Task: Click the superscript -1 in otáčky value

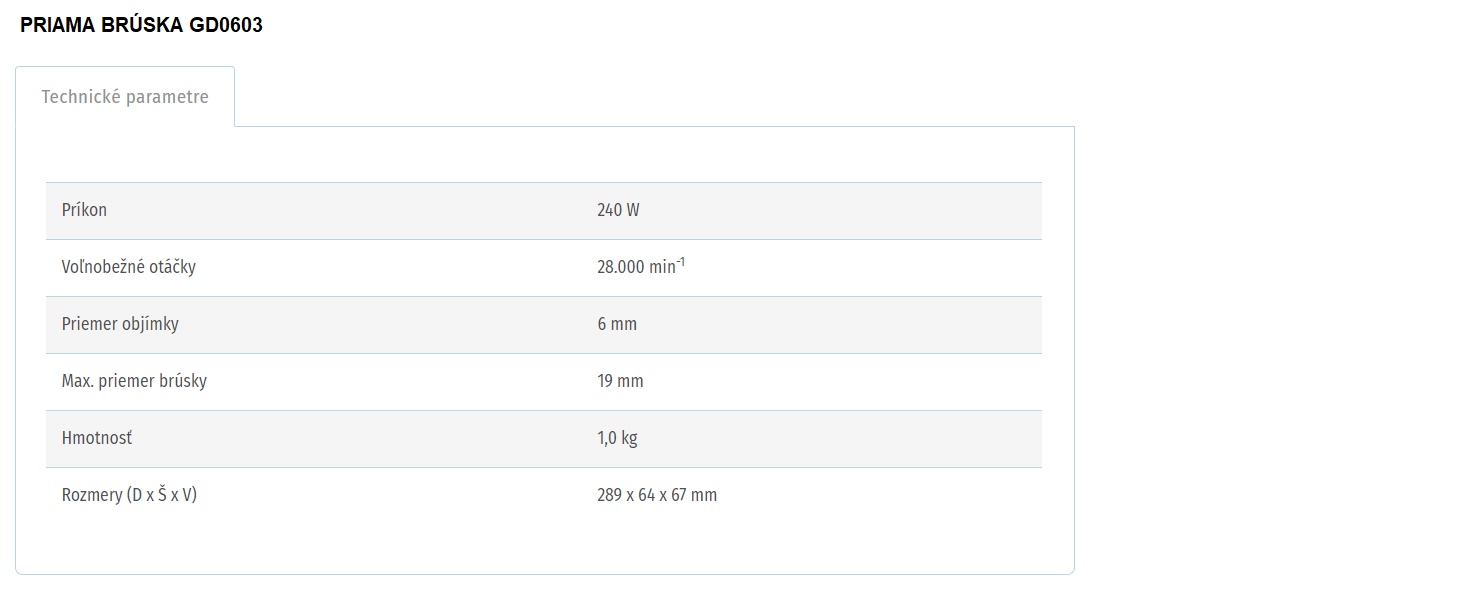Action: click(681, 263)
